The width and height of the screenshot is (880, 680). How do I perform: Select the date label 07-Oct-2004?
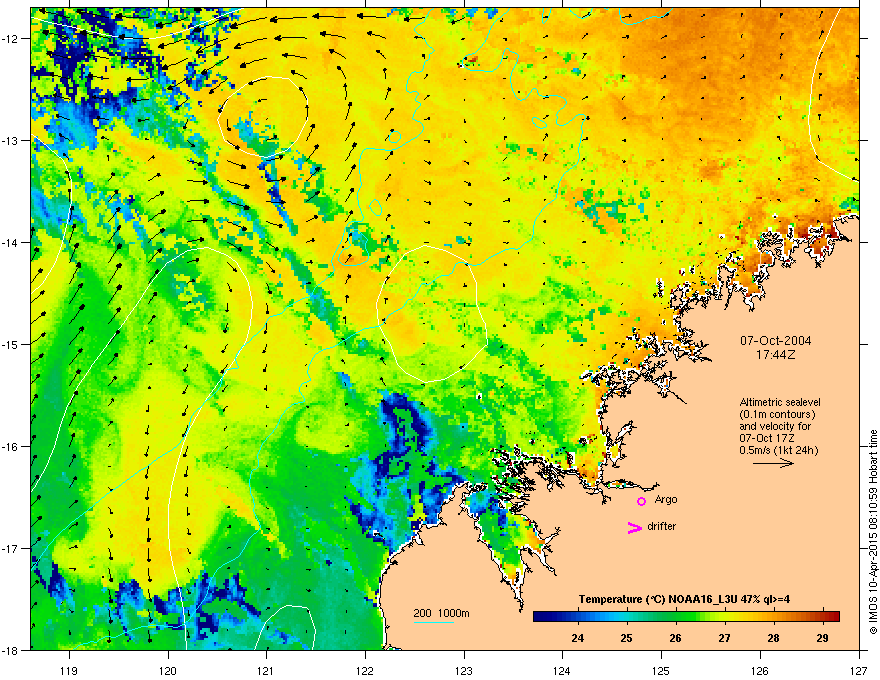coord(775,341)
